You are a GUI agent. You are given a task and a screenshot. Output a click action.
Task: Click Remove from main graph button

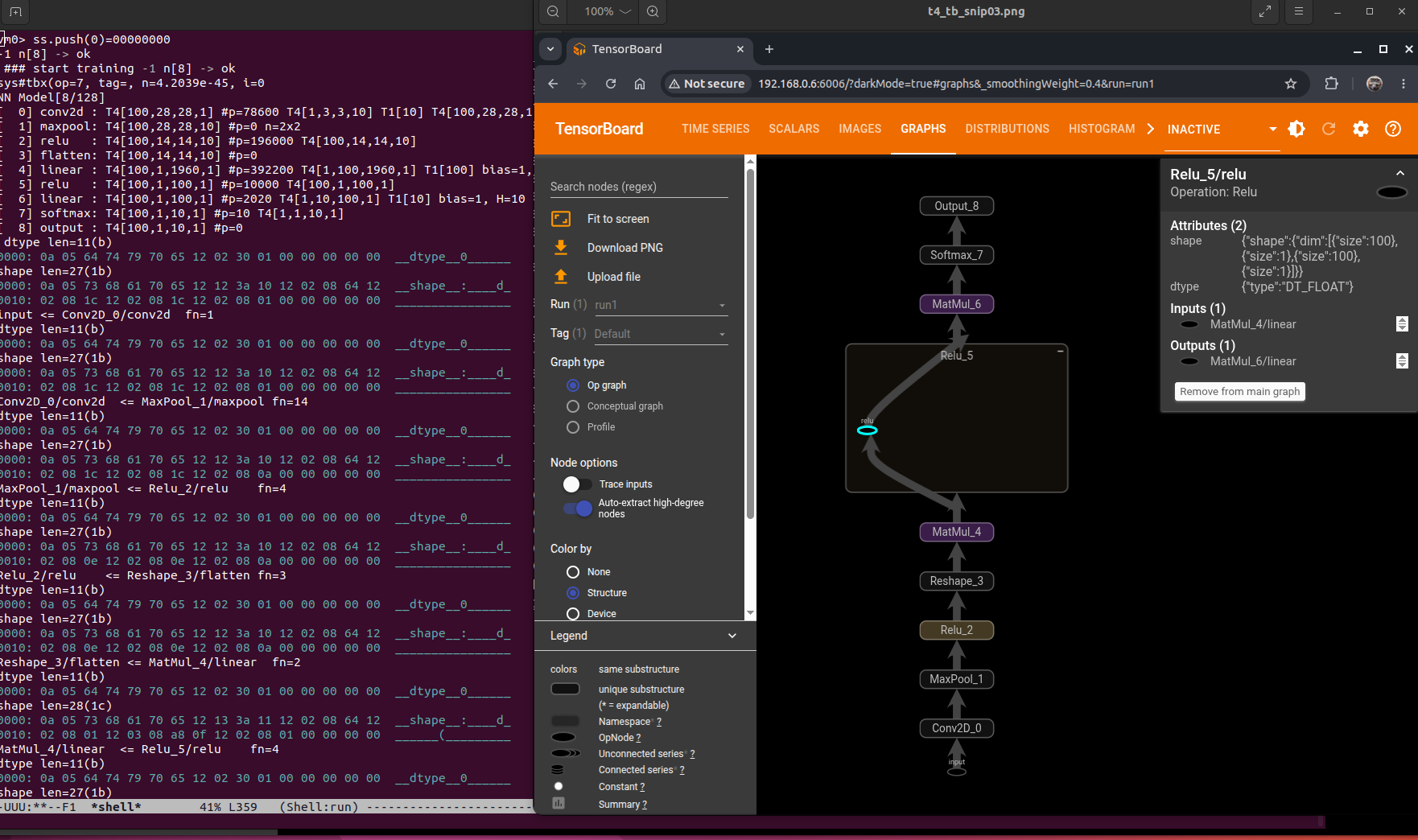coord(1239,392)
